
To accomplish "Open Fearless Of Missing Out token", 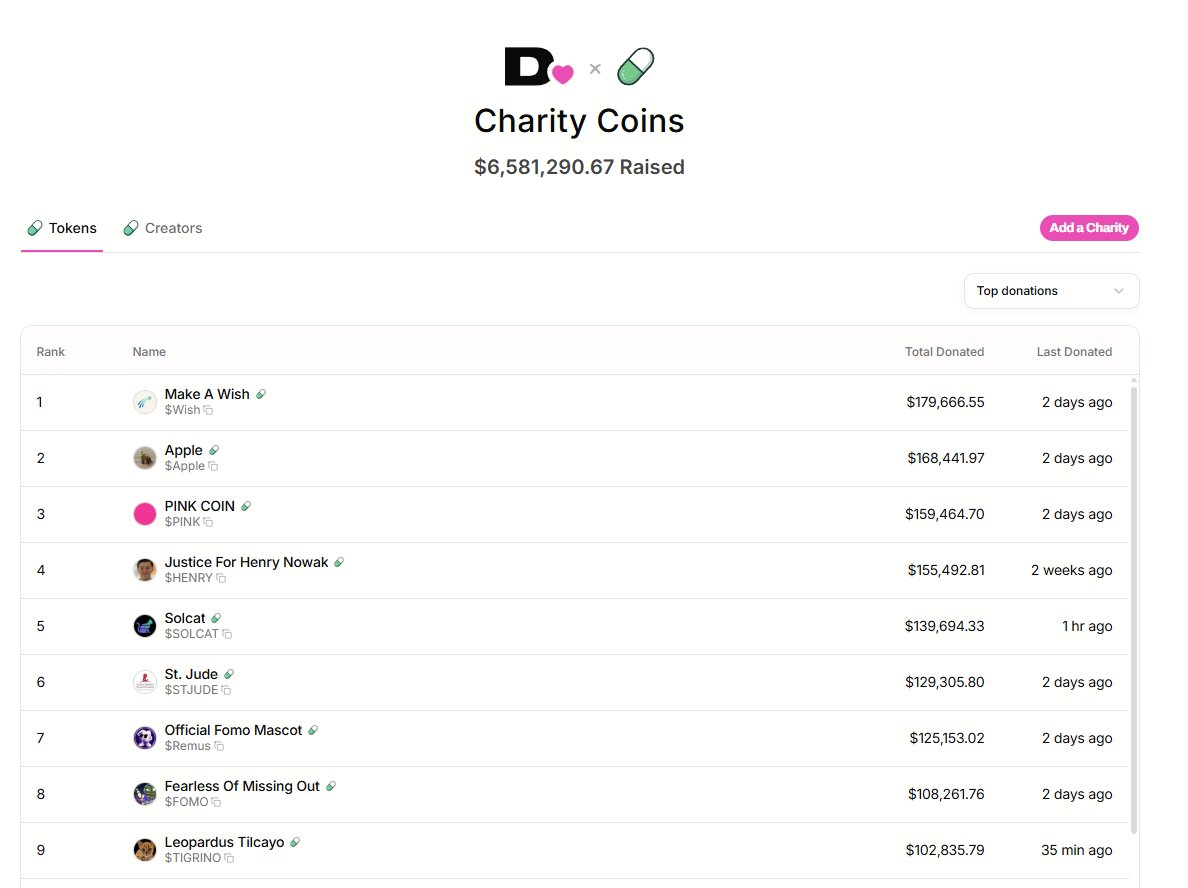I will [242, 787].
